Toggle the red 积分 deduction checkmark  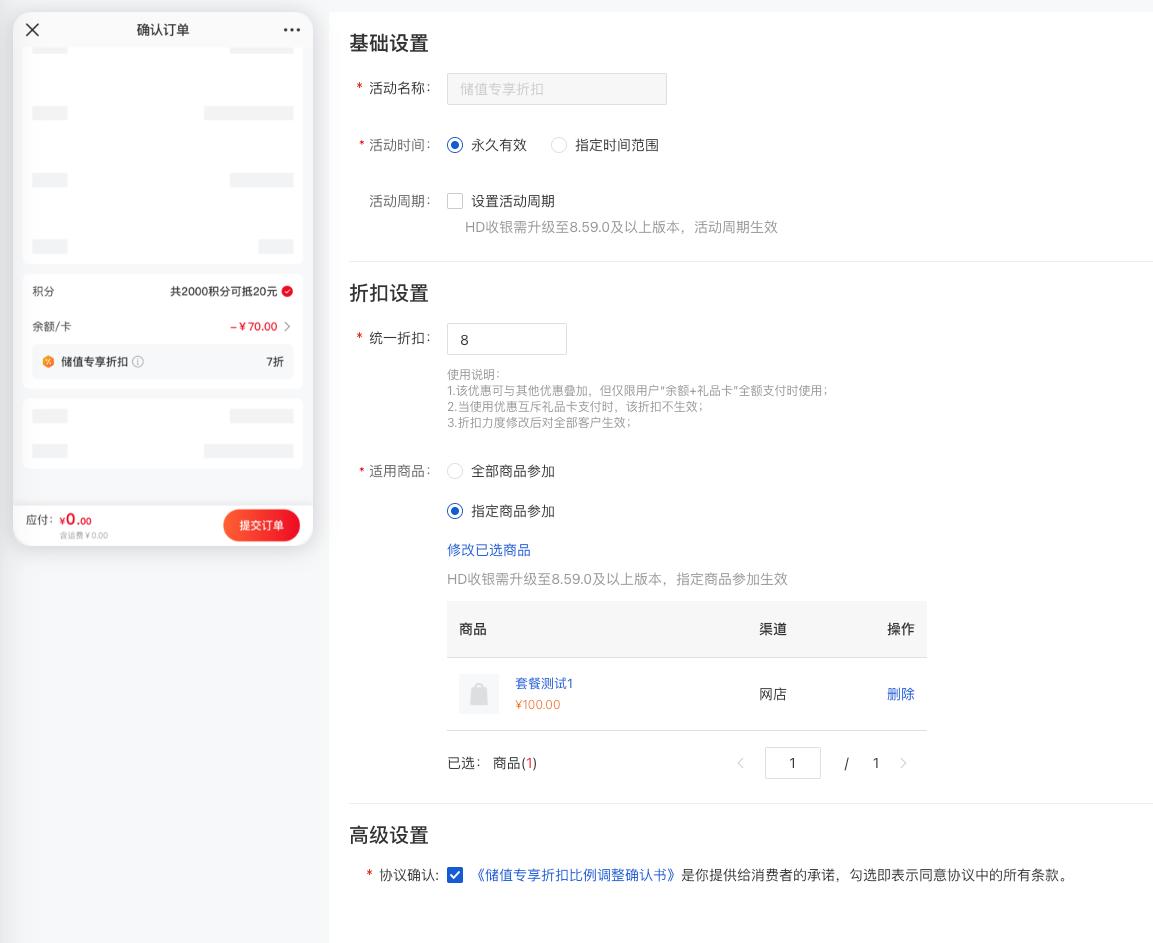(x=288, y=291)
